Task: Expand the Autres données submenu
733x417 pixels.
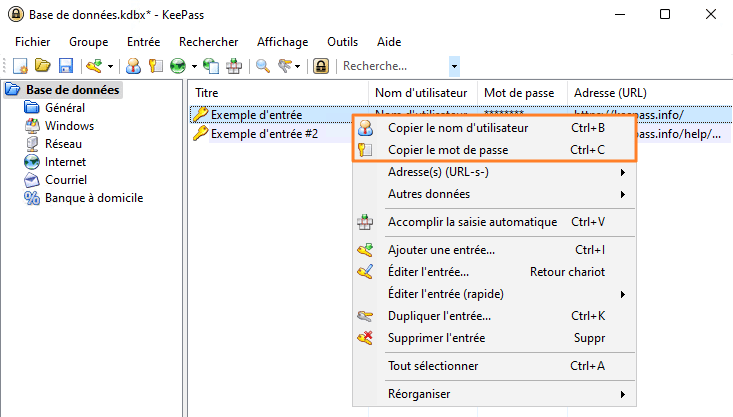Action: point(494,194)
